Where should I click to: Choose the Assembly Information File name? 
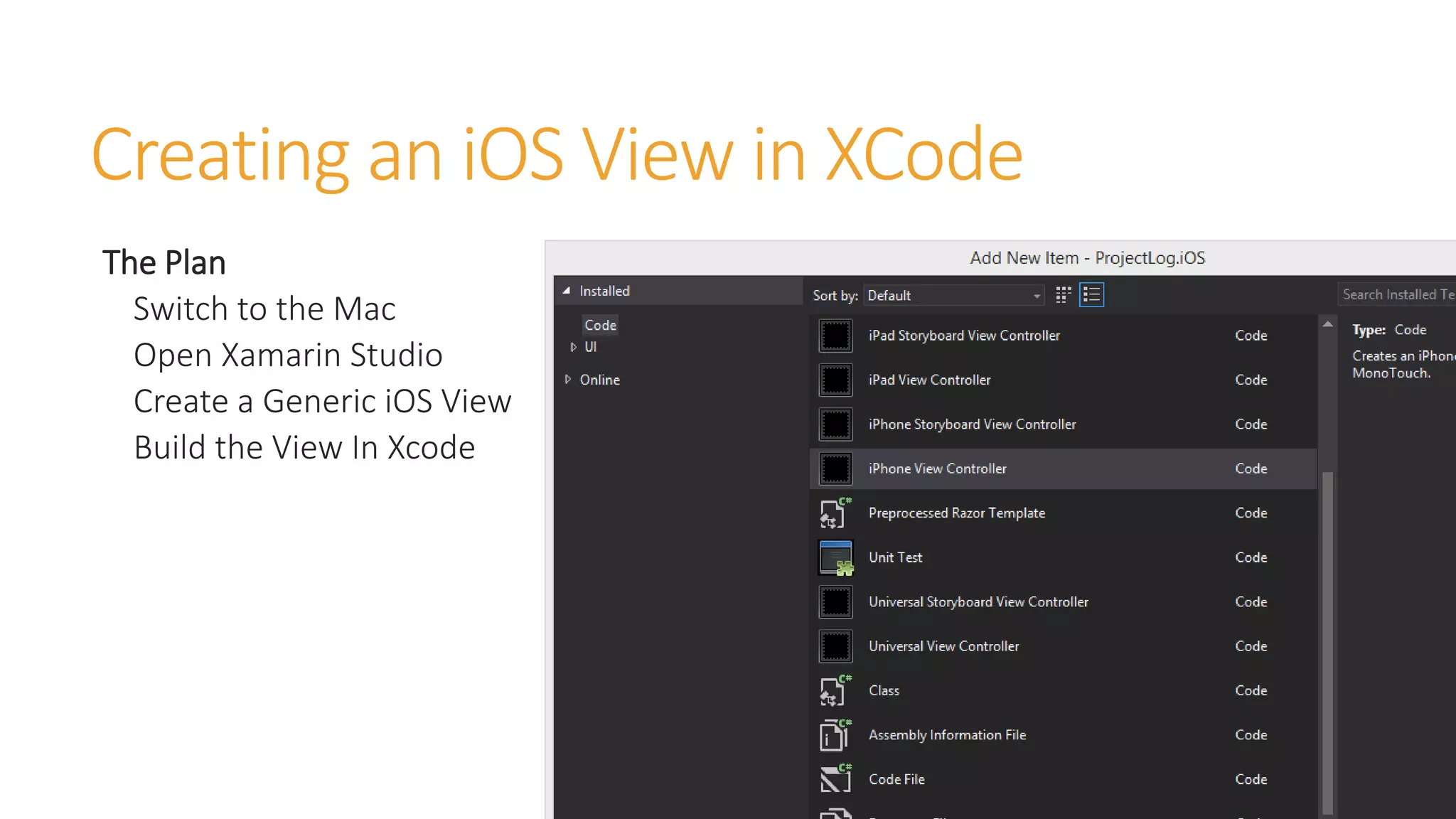947,735
